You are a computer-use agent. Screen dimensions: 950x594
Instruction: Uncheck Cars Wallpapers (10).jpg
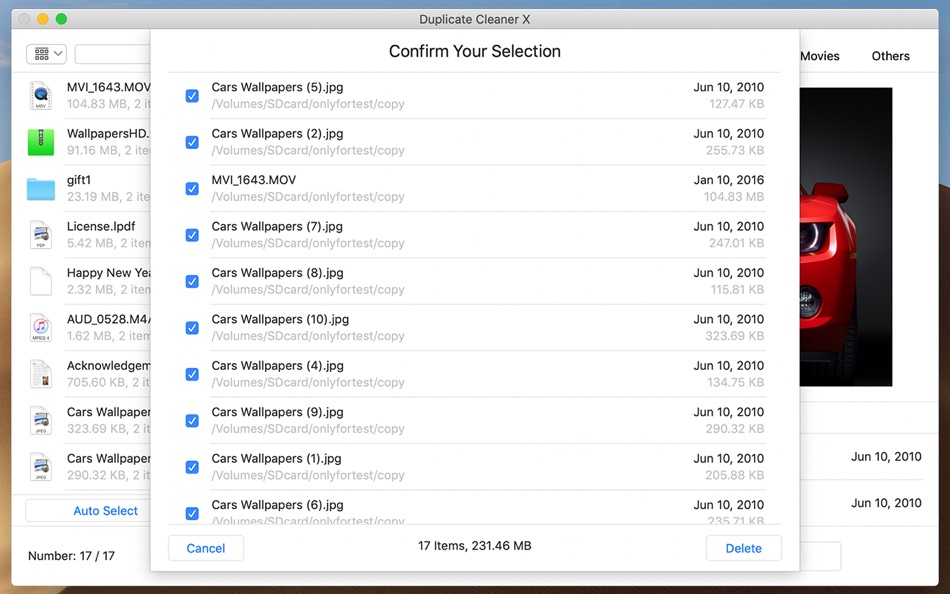pyautogui.click(x=192, y=328)
